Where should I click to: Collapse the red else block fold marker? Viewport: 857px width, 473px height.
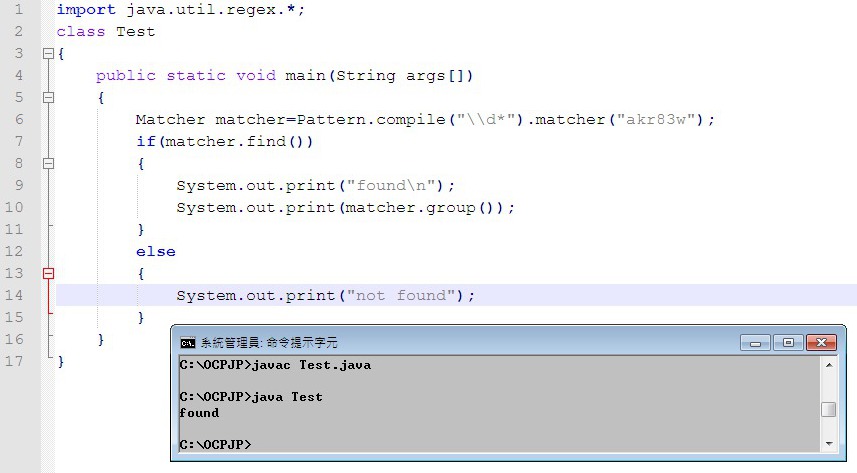48,273
